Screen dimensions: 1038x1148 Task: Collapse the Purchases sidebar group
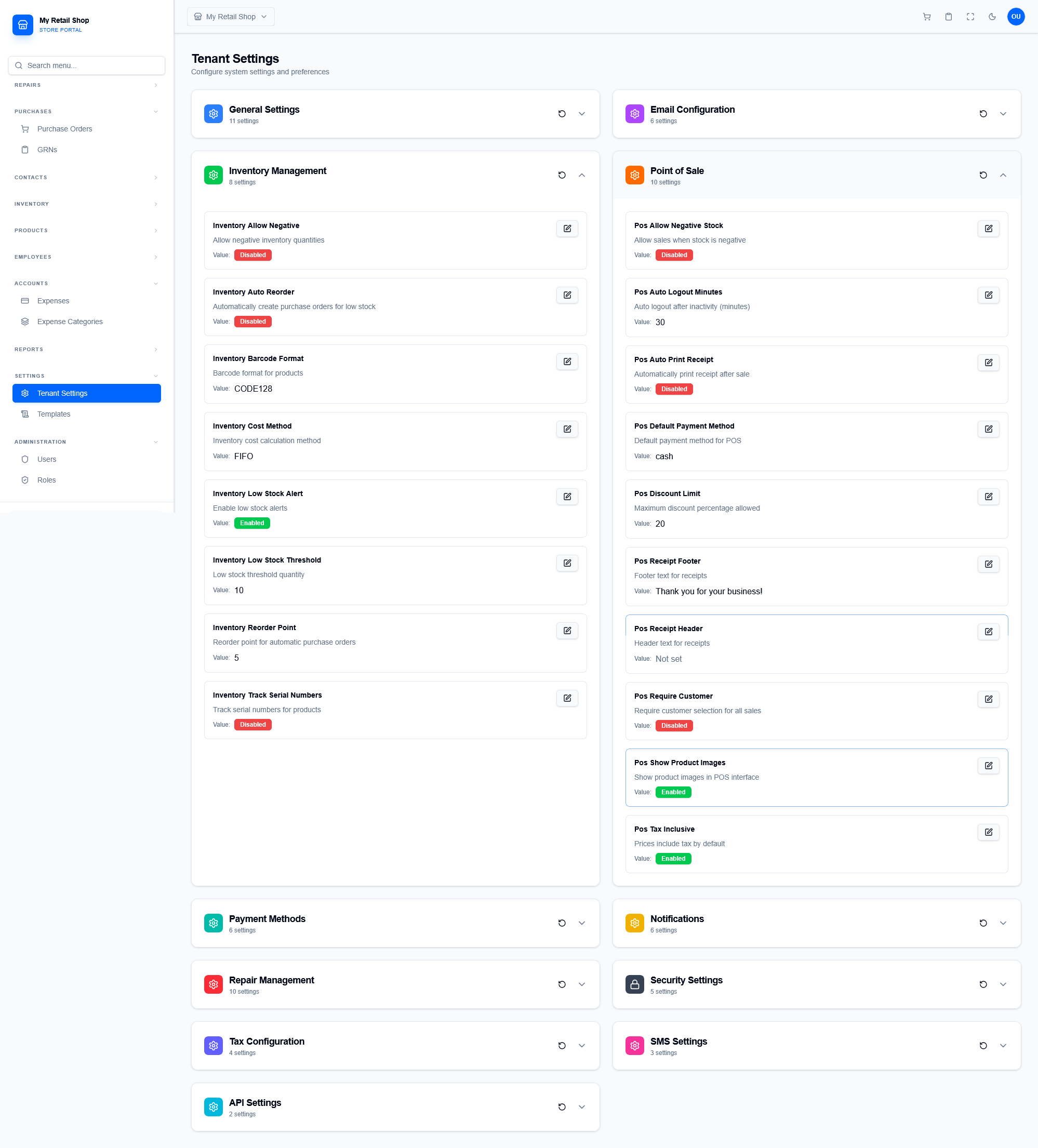click(87, 112)
